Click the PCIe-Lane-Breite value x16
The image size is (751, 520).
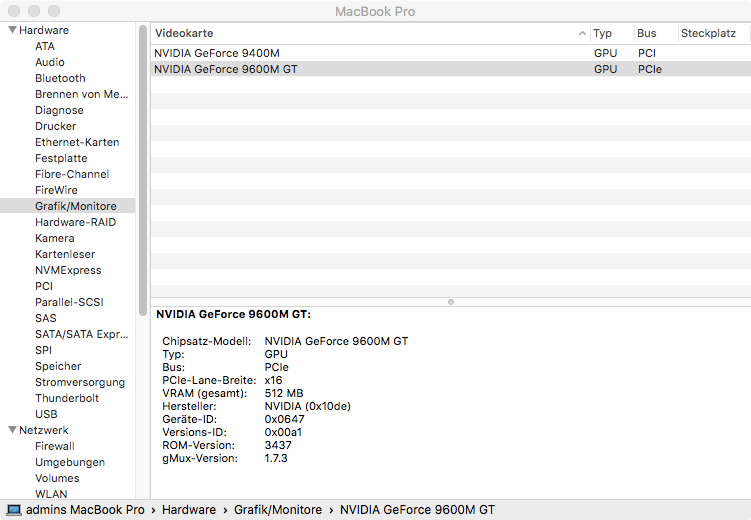(273, 380)
